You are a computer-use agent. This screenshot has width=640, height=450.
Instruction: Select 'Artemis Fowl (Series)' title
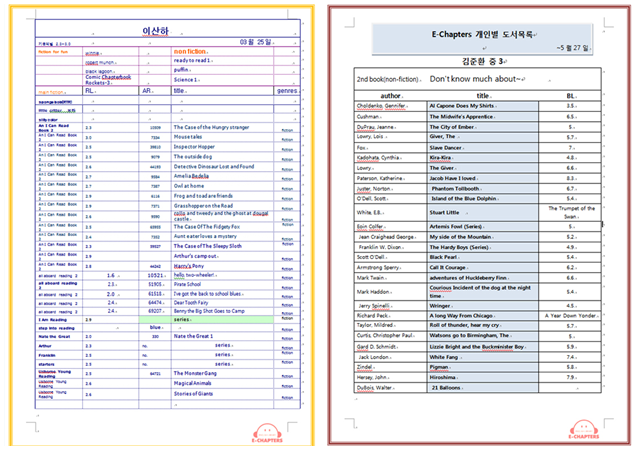[456, 227]
